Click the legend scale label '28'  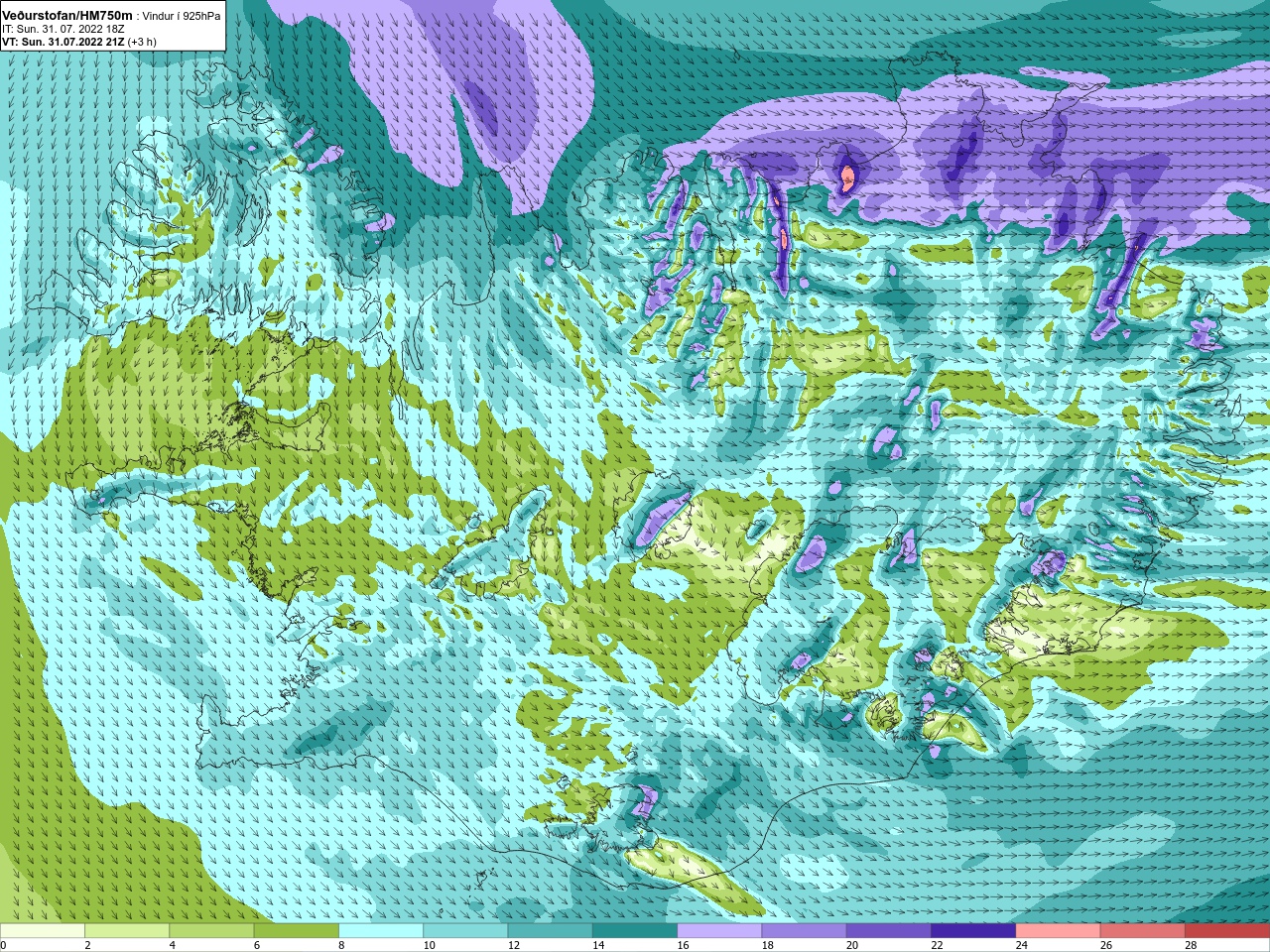pyautogui.click(x=1191, y=945)
